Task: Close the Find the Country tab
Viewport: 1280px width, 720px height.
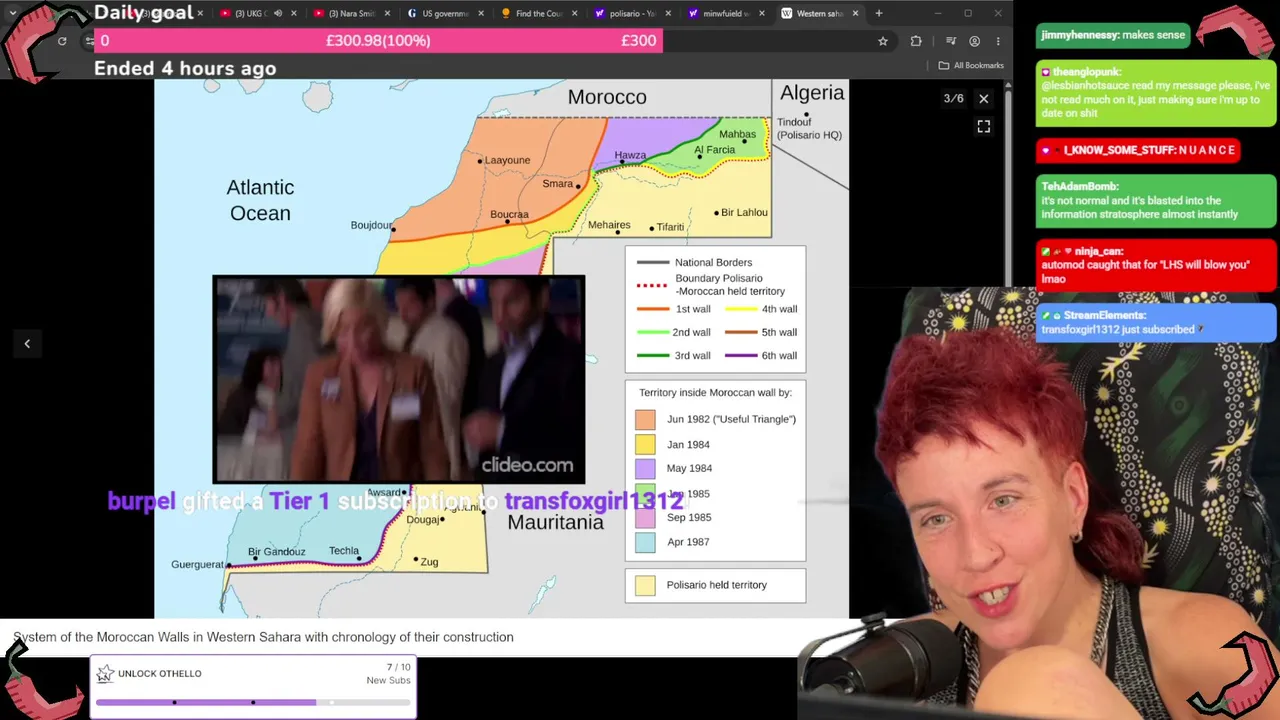Action: (576, 13)
